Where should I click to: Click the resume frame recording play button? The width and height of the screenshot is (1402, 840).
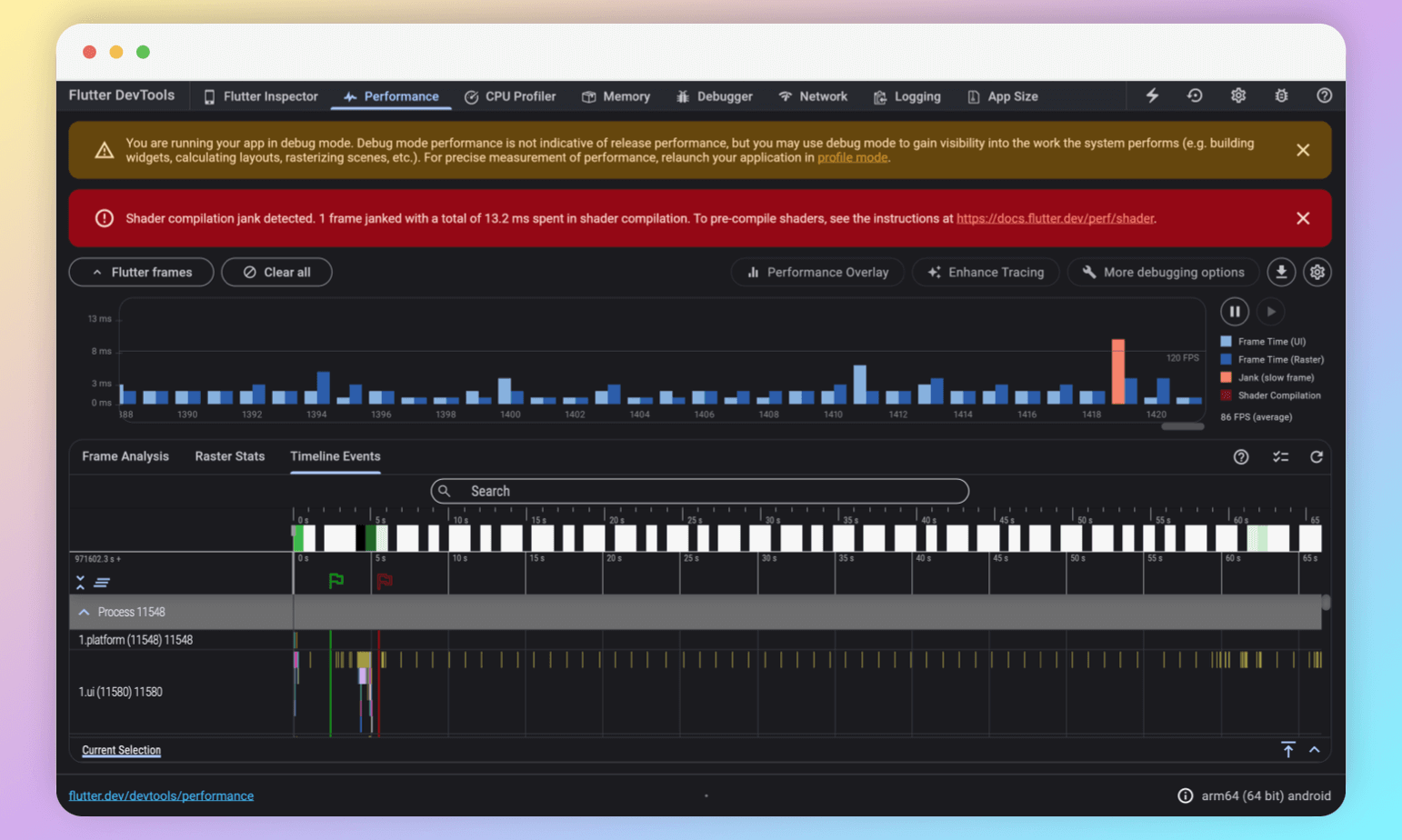[x=1271, y=311]
